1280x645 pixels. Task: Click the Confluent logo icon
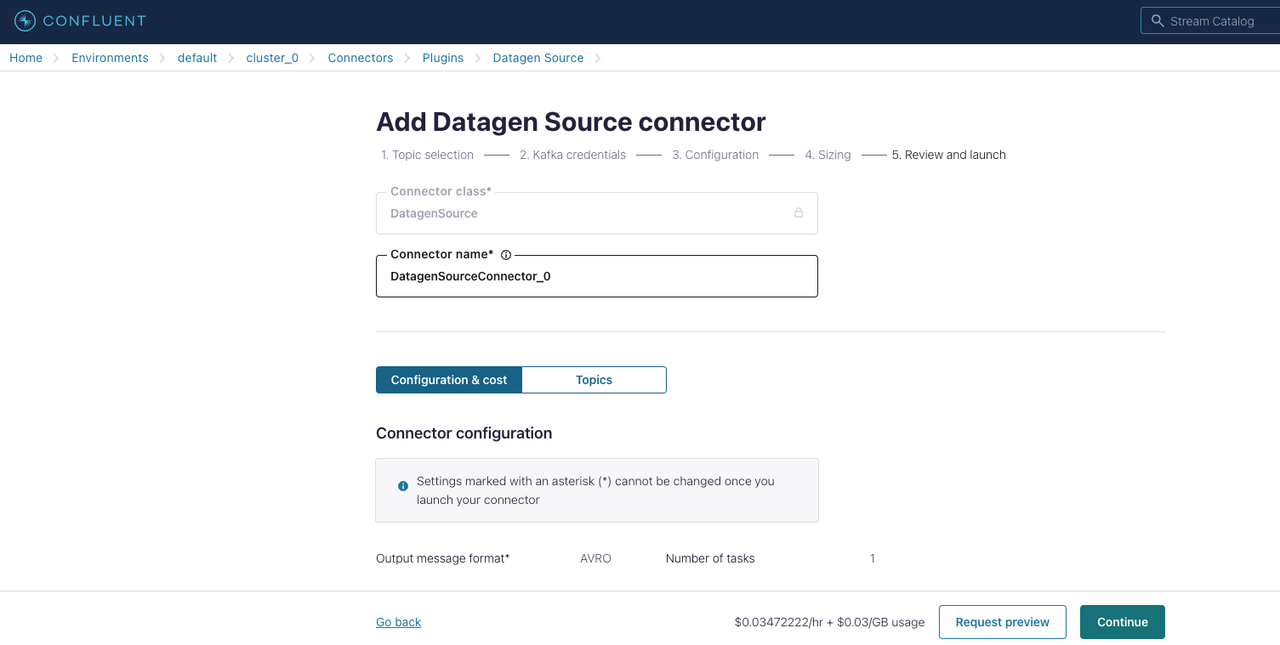click(25, 21)
